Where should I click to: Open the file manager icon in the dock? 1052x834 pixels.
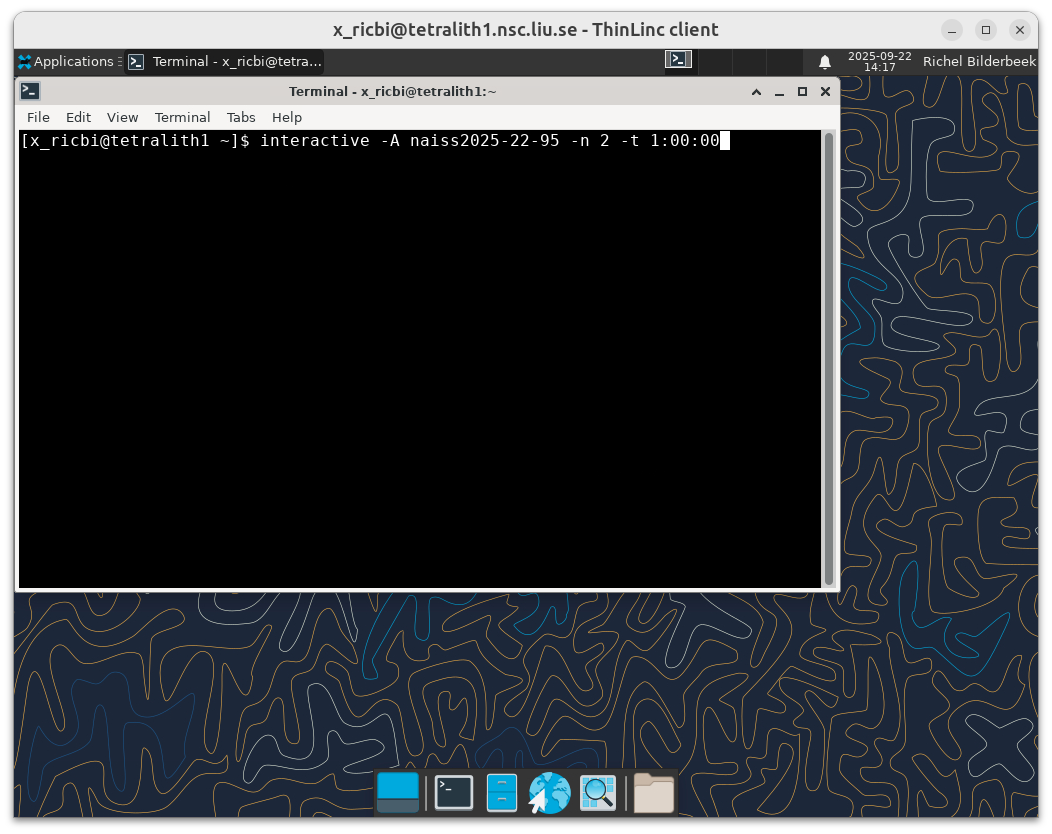(501, 792)
